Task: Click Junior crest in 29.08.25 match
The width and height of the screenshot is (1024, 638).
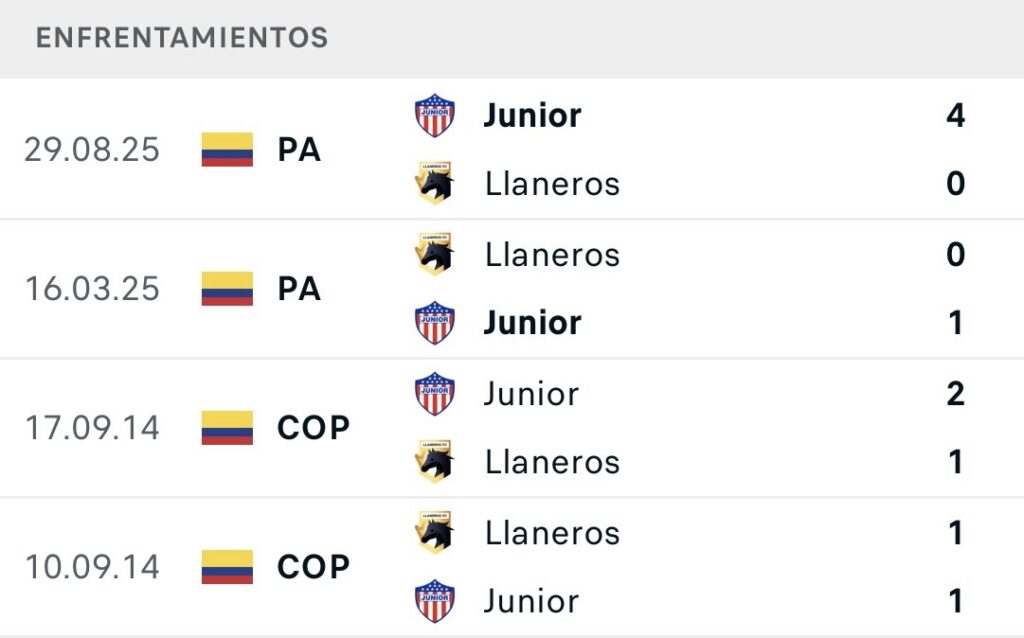Action: pos(435,115)
